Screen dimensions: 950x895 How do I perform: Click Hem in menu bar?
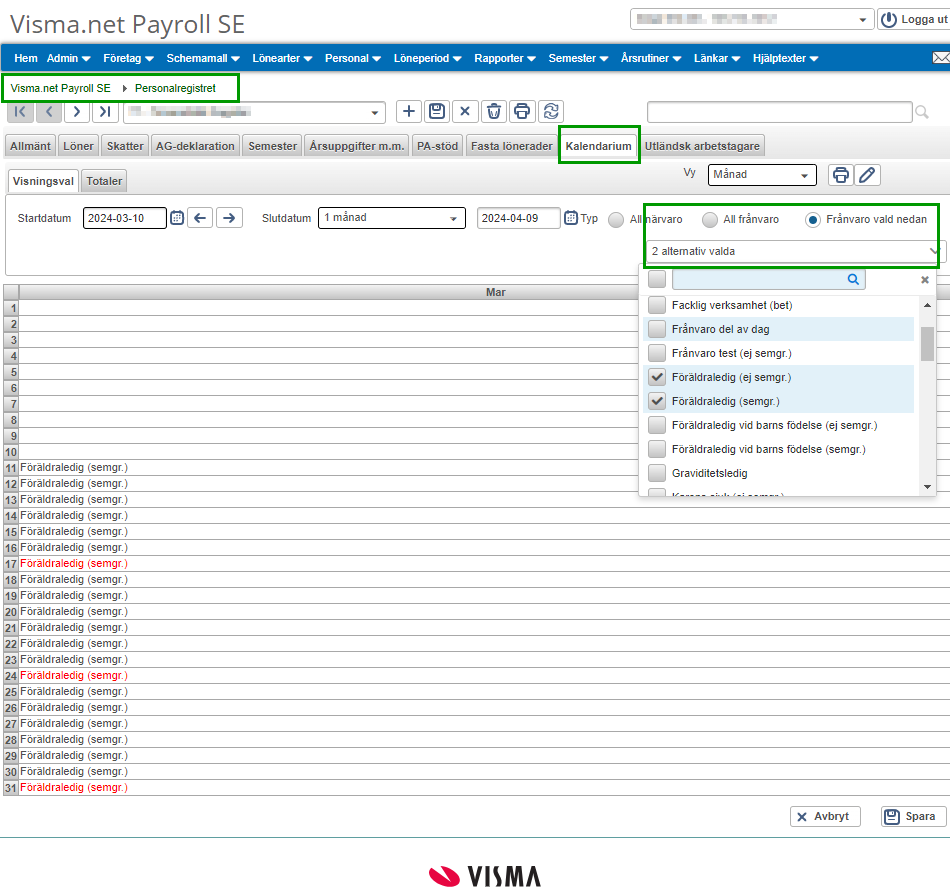25,58
